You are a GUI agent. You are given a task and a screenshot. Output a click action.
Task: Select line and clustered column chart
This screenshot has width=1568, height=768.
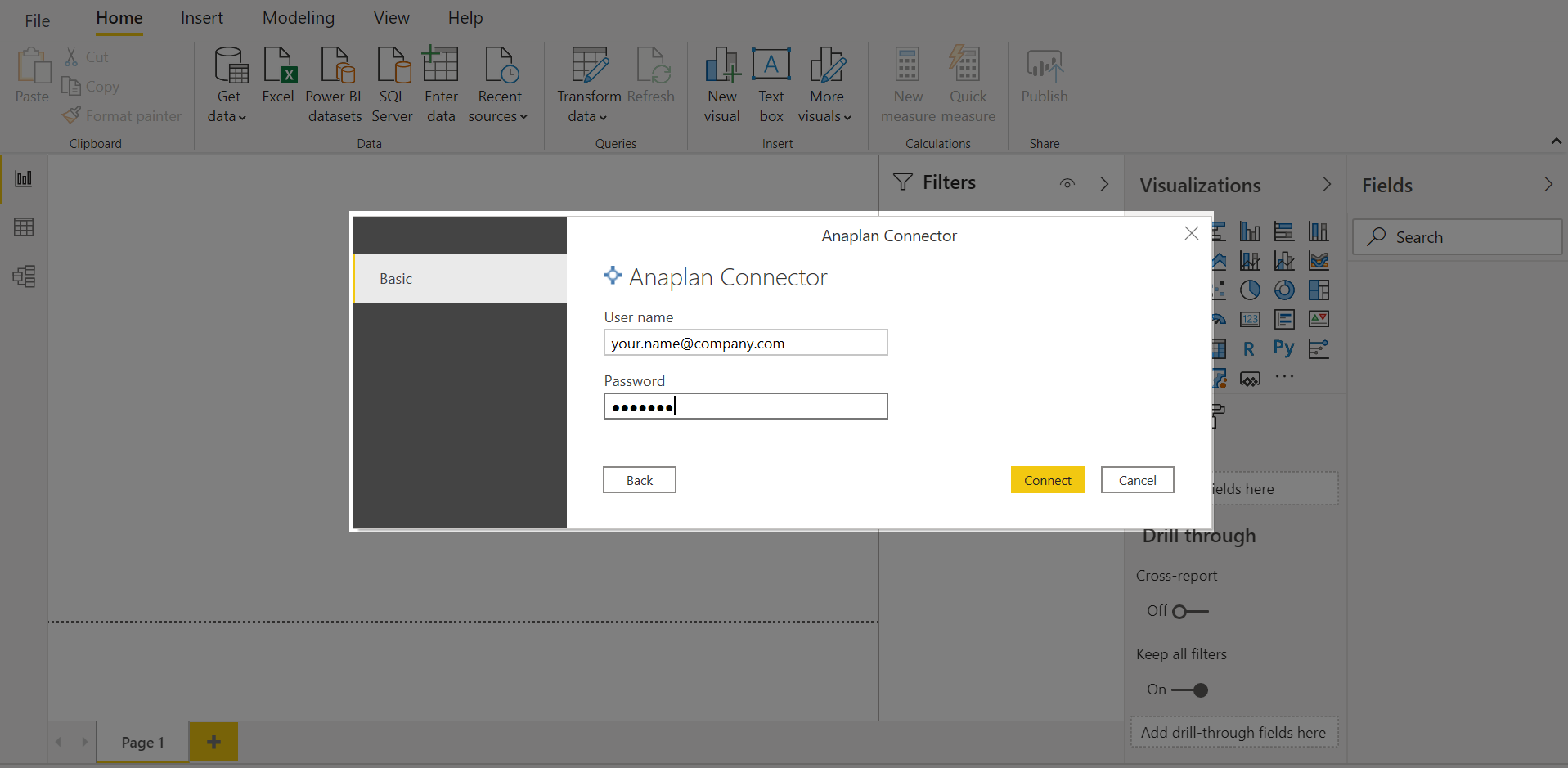pyautogui.click(x=1284, y=261)
